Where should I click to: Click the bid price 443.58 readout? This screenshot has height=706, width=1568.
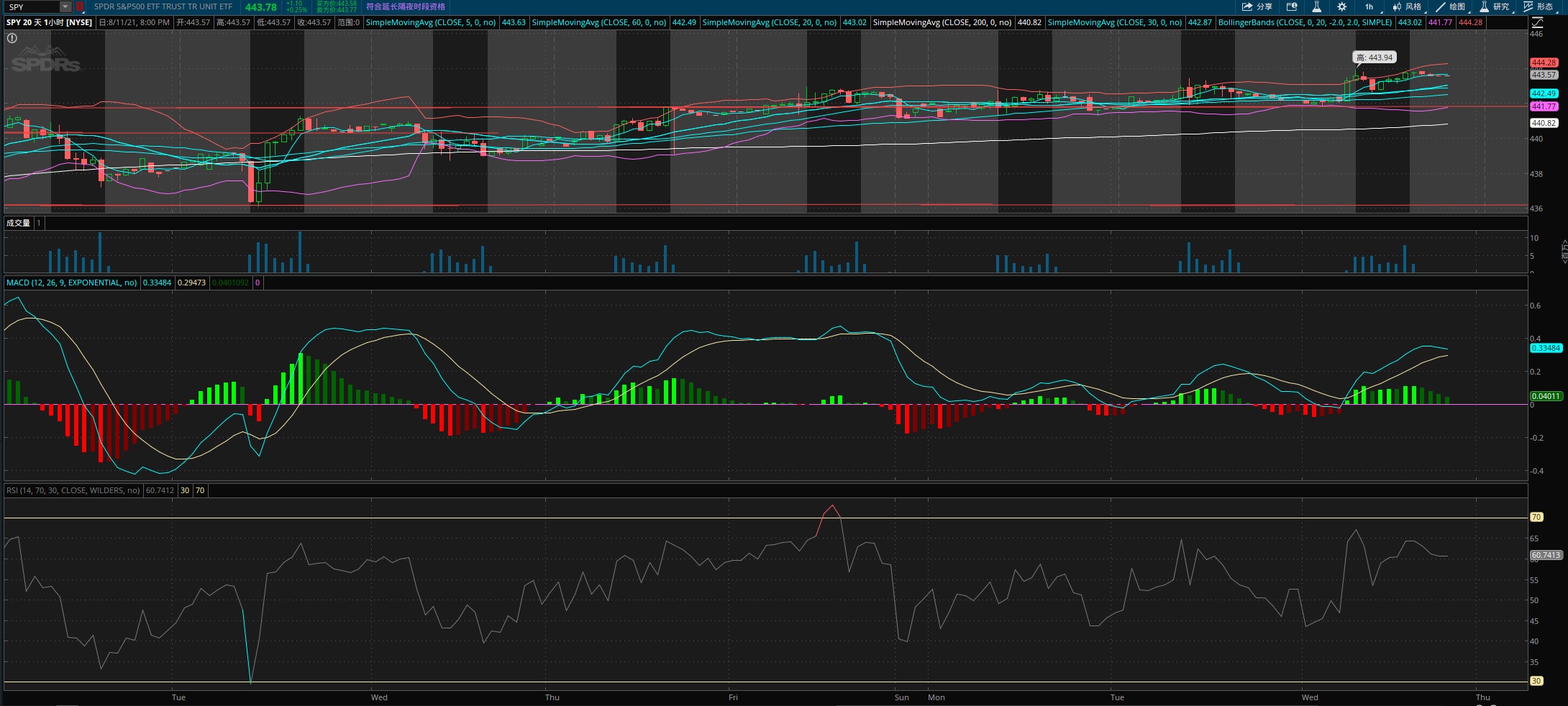337,4
